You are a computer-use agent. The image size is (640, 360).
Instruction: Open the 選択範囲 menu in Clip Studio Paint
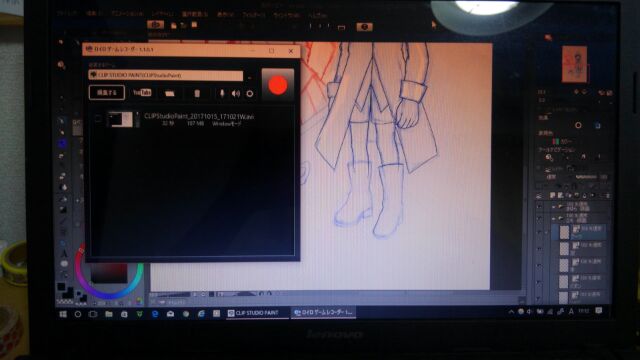coord(194,14)
